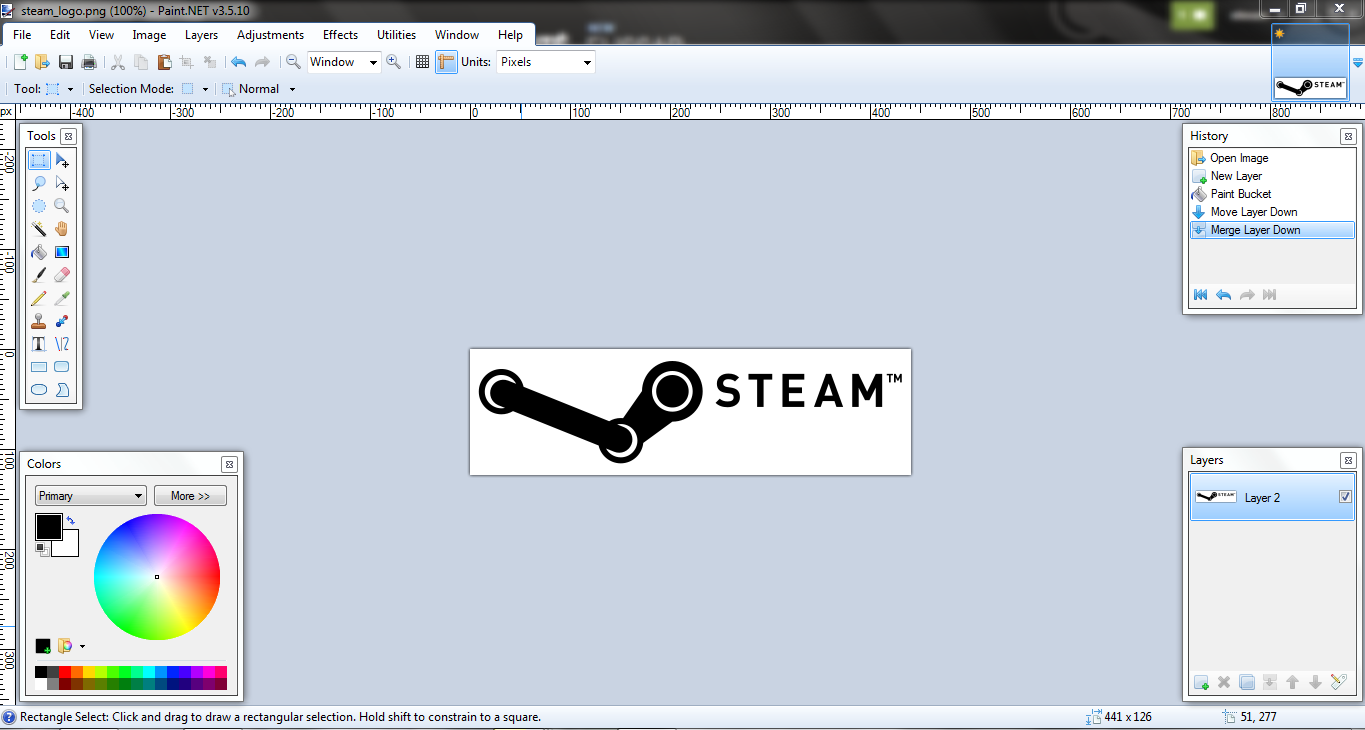
Task: Activate the Ellipse Select tool
Action: (x=39, y=206)
